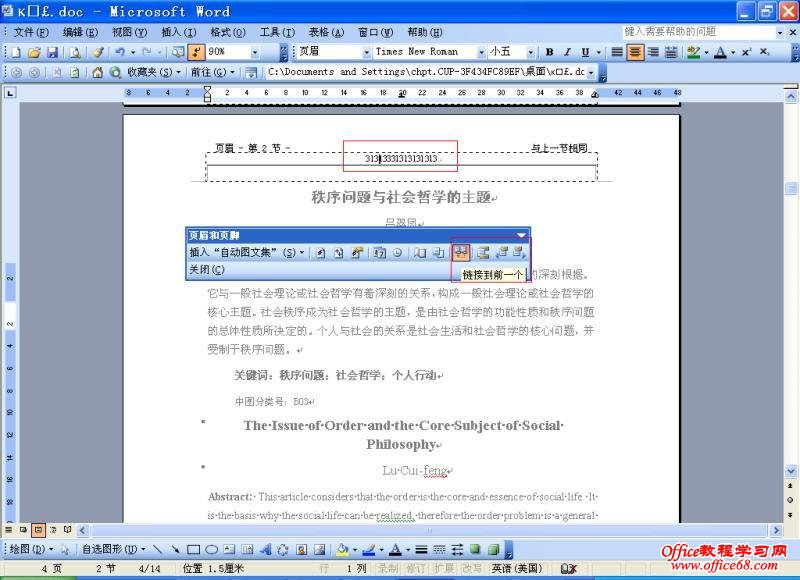Go to the web toolbar home page icon
The width and height of the screenshot is (800, 580).
(97, 72)
